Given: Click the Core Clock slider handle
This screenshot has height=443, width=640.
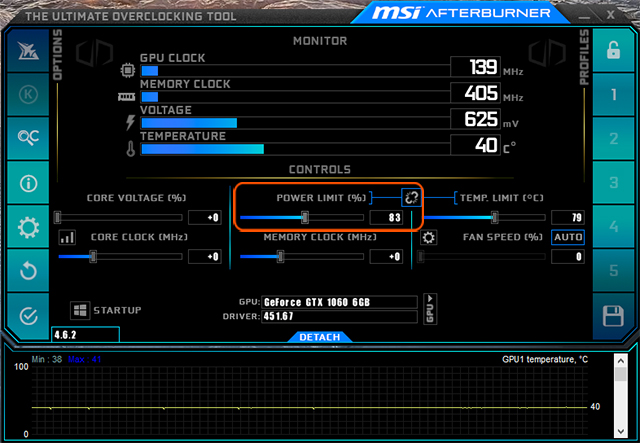Looking at the screenshot, I should coord(93,256).
